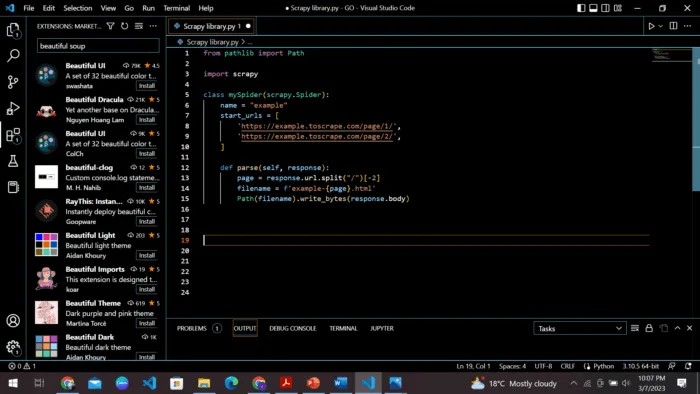700x394 pixels.
Task: Open the View menu
Action: point(108,8)
